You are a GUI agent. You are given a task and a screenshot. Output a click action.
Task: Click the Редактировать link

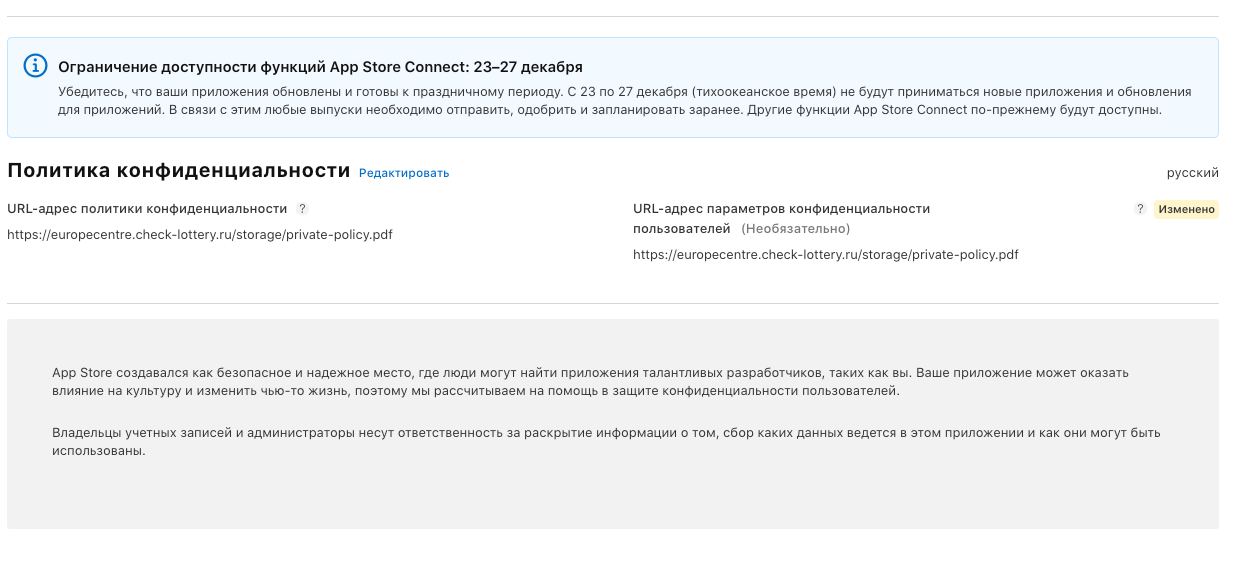point(404,173)
